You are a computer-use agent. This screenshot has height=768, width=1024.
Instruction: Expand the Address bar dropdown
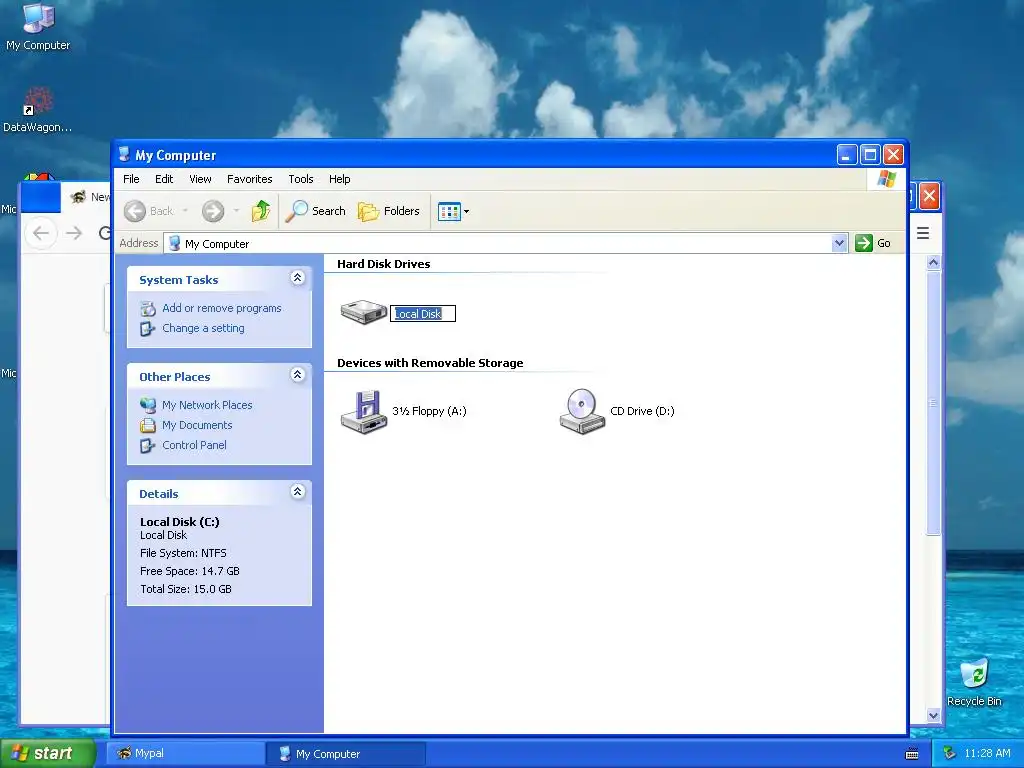click(x=839, y=243)
